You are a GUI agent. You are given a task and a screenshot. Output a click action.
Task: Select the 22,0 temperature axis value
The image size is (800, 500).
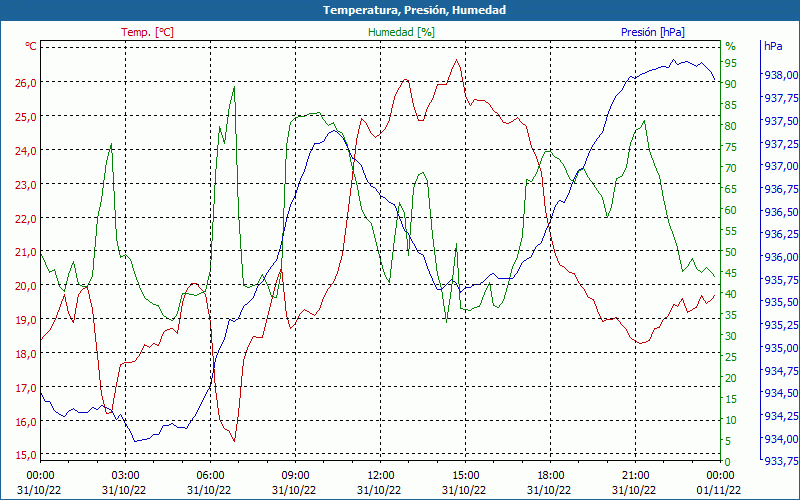click(27, 218)
